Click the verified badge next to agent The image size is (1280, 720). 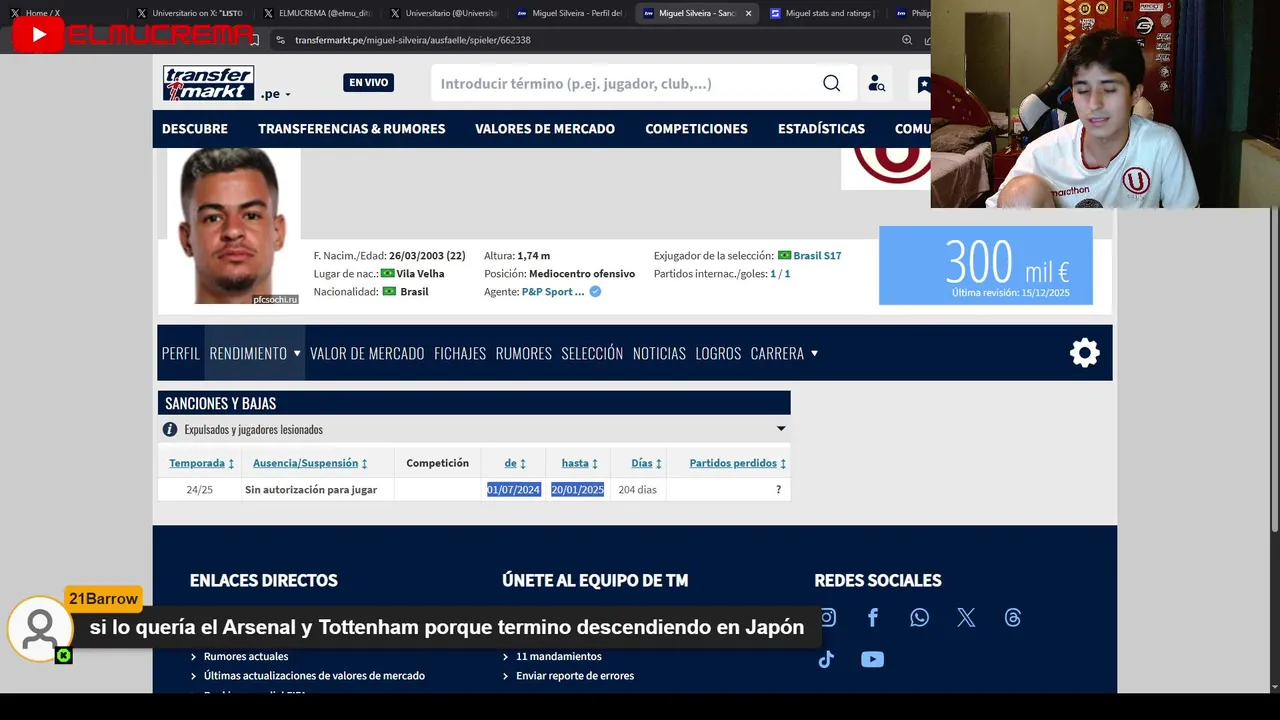click(595, 292)
